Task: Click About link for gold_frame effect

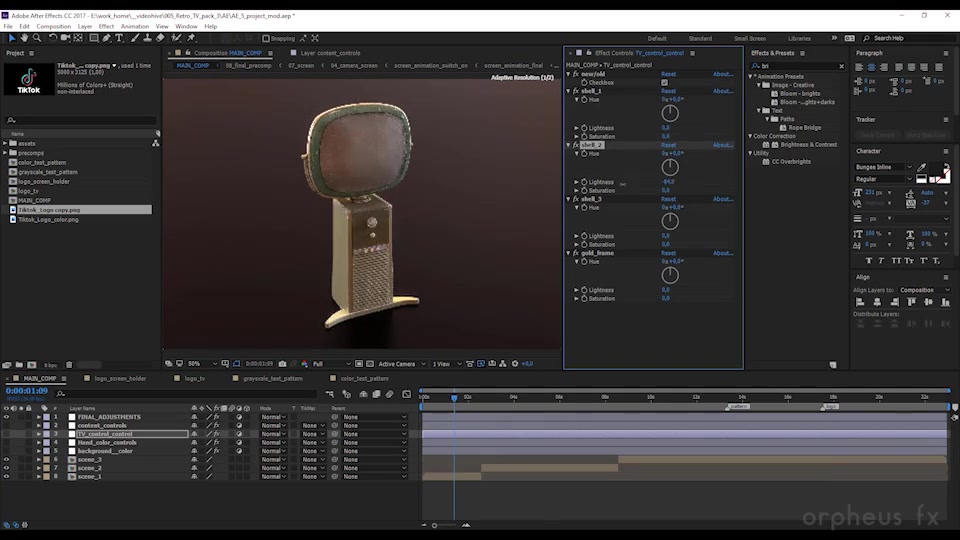Action: (723, 253)
